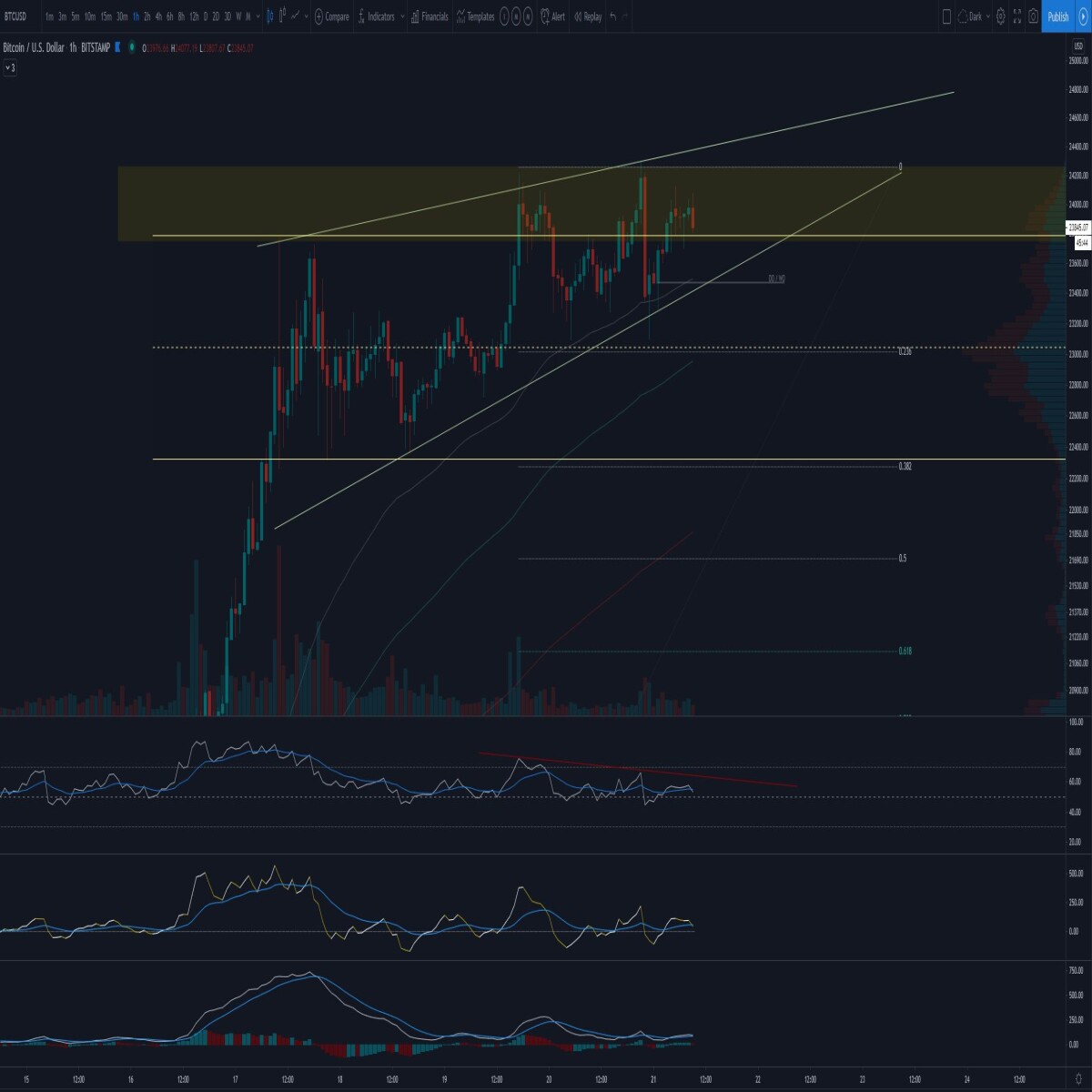Enter fullscreen mode
The height and width of the screenshot is (1092, 1092).
point(1016,16)
